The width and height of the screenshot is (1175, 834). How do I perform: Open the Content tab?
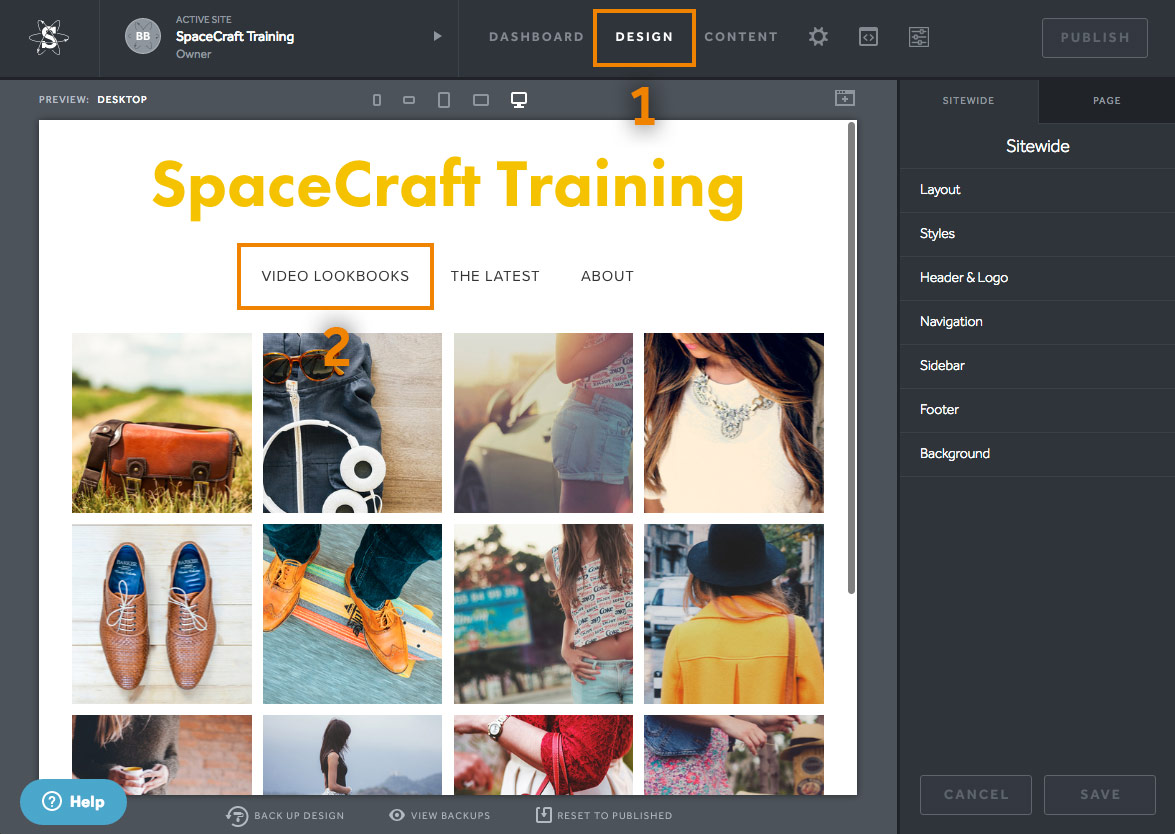tap(740, 37)
